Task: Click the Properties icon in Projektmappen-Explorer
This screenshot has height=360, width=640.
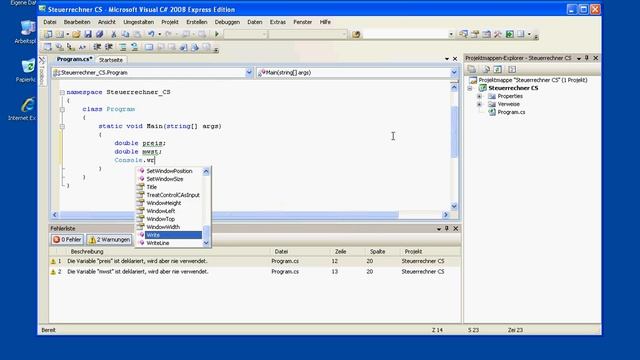Action: (x=472, y=69)
